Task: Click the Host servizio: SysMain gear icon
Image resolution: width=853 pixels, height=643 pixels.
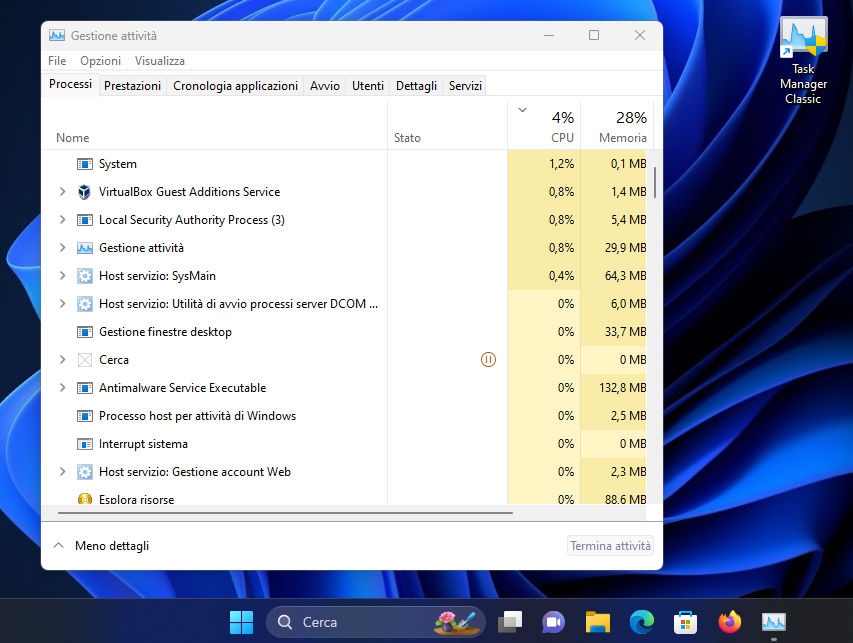Action: pos(84,276)
